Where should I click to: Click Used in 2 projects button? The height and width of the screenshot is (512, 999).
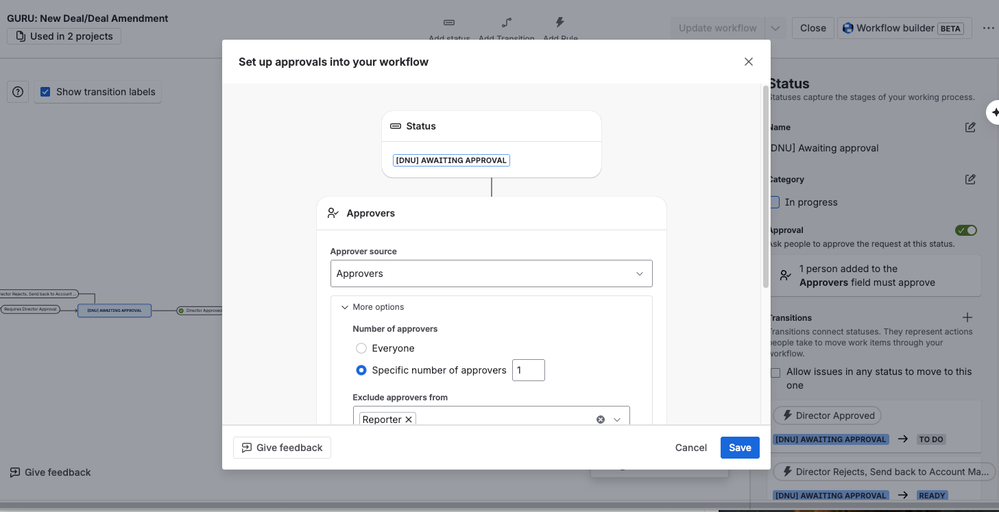tap(64, 36)
